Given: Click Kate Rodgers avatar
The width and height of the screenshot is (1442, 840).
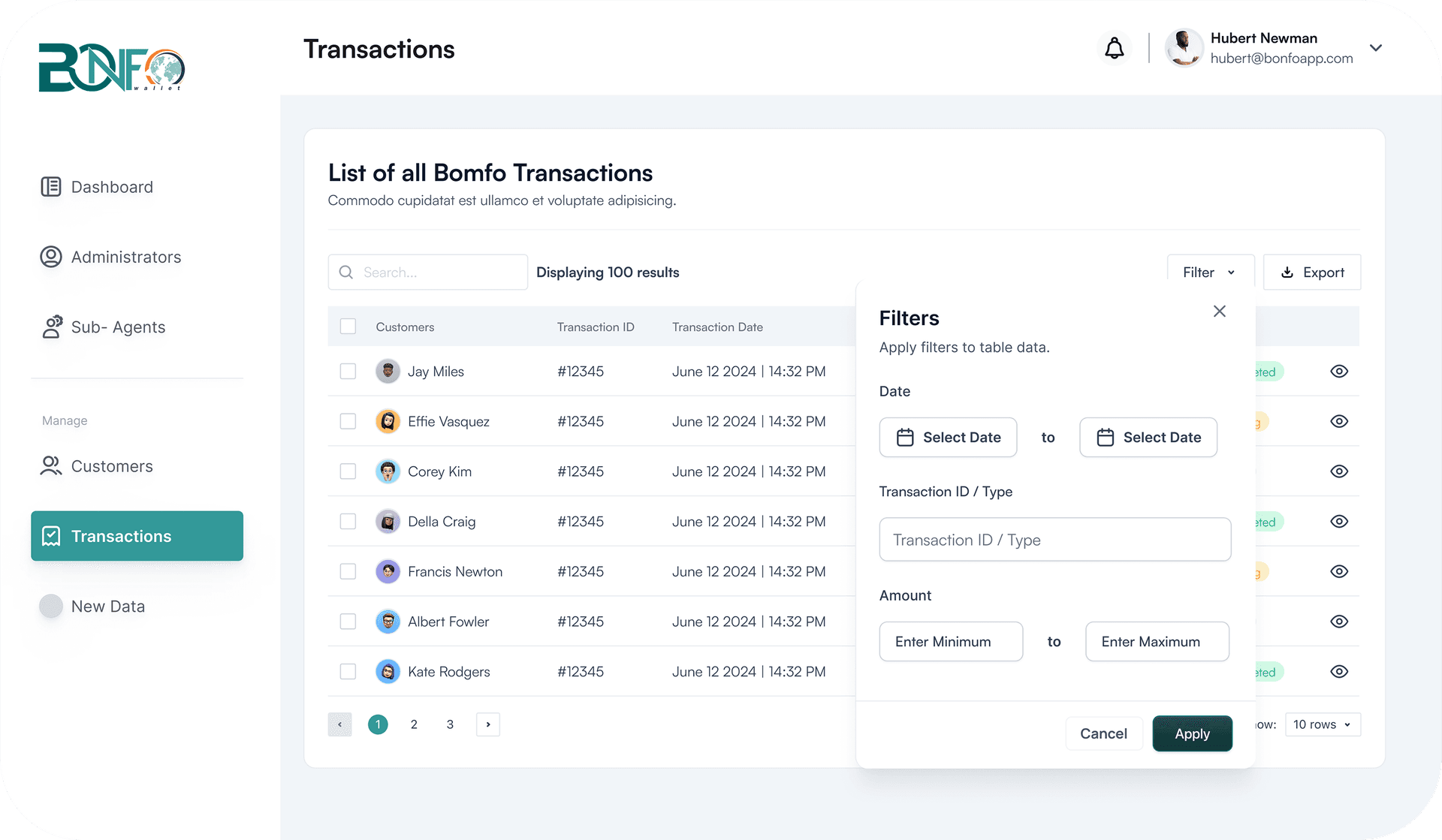Looking at the screenshot, I should click(388, 671).
